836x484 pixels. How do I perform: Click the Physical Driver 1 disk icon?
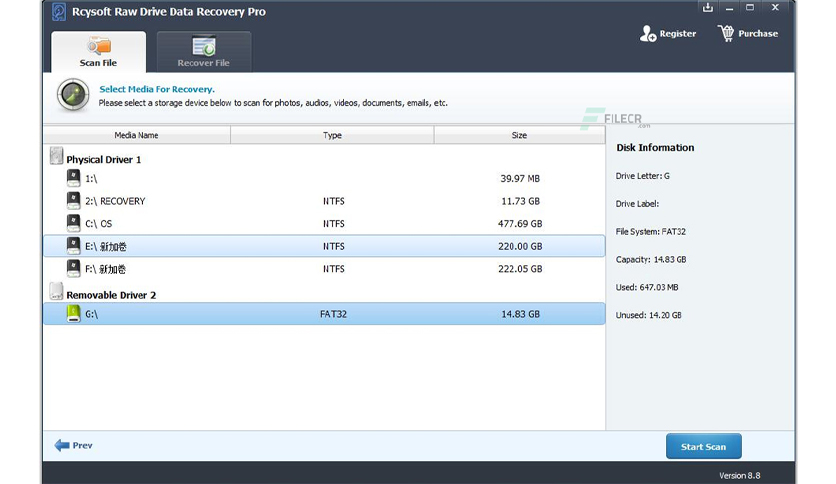(x=56, y=156)
